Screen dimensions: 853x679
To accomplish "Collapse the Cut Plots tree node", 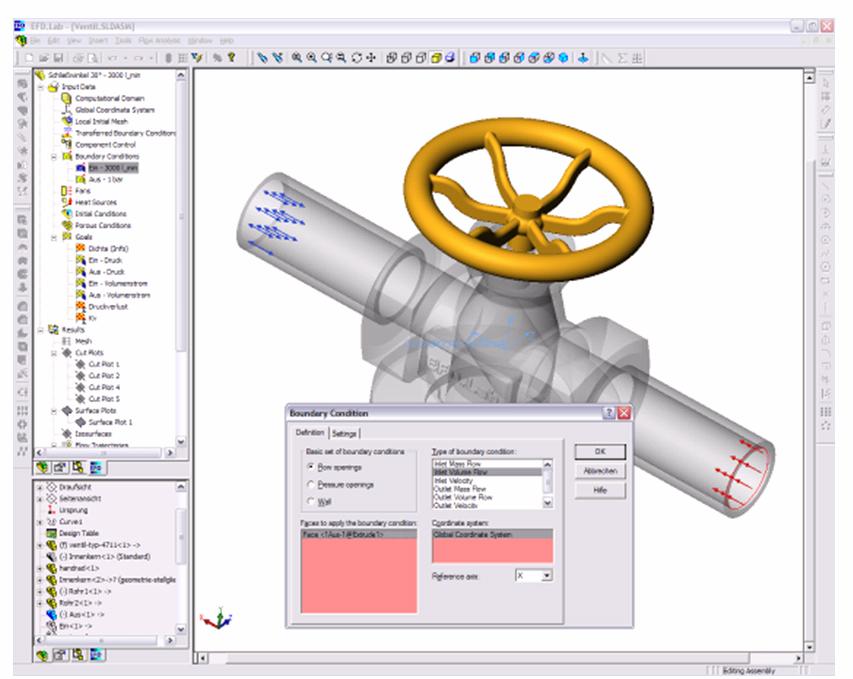I will pos(54,353).
